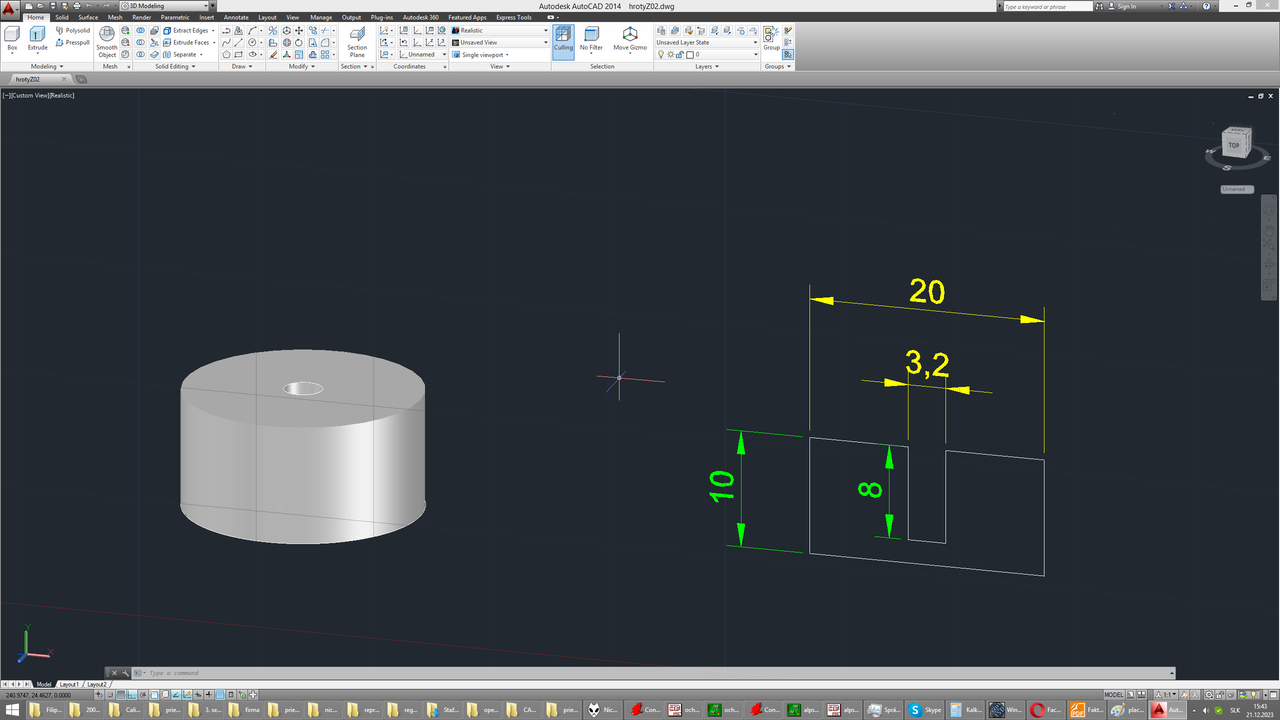Click the SLK language indicator in tray

[x=1234, y=710]
